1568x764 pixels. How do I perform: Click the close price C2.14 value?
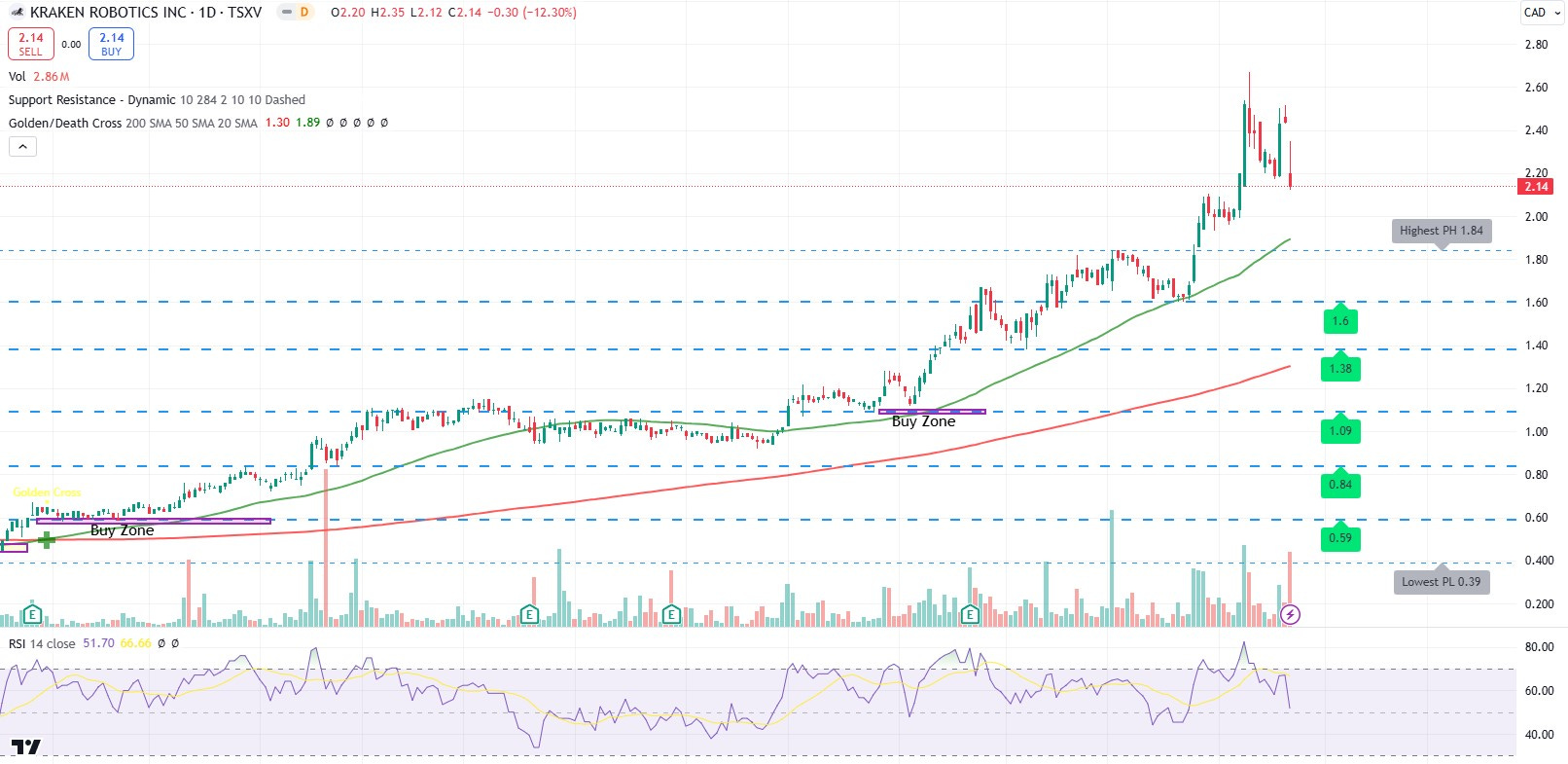click(x=464, y=13)
